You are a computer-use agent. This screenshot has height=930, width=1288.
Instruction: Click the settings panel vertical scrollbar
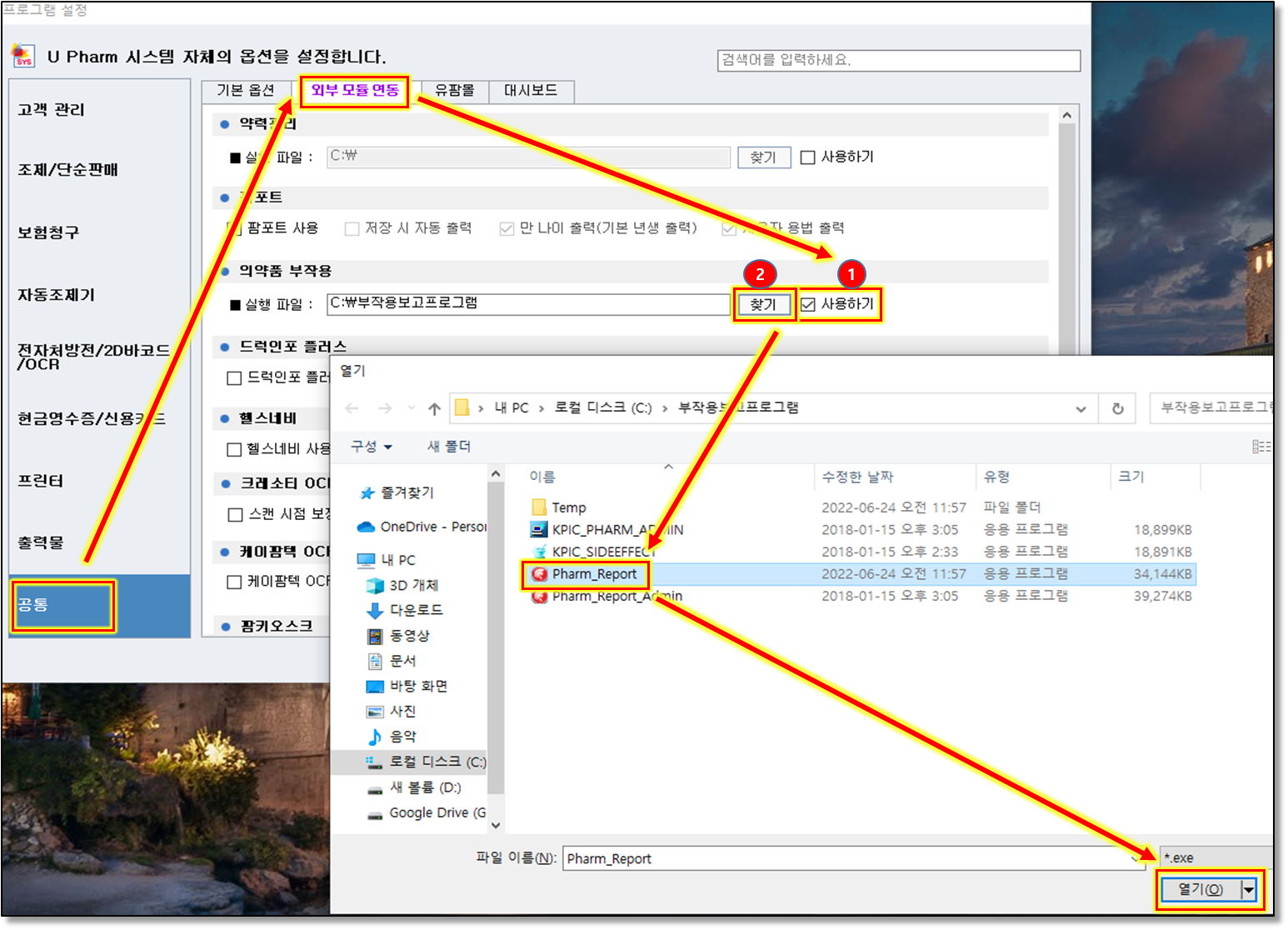coord(1067,233)
